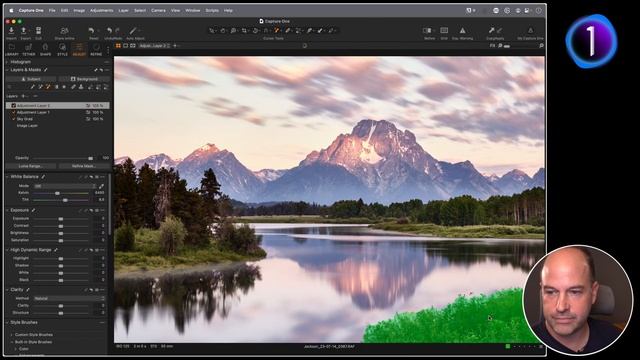Switch to the Shape tool tab
The image size is (640, 360).
pos(45,49)
